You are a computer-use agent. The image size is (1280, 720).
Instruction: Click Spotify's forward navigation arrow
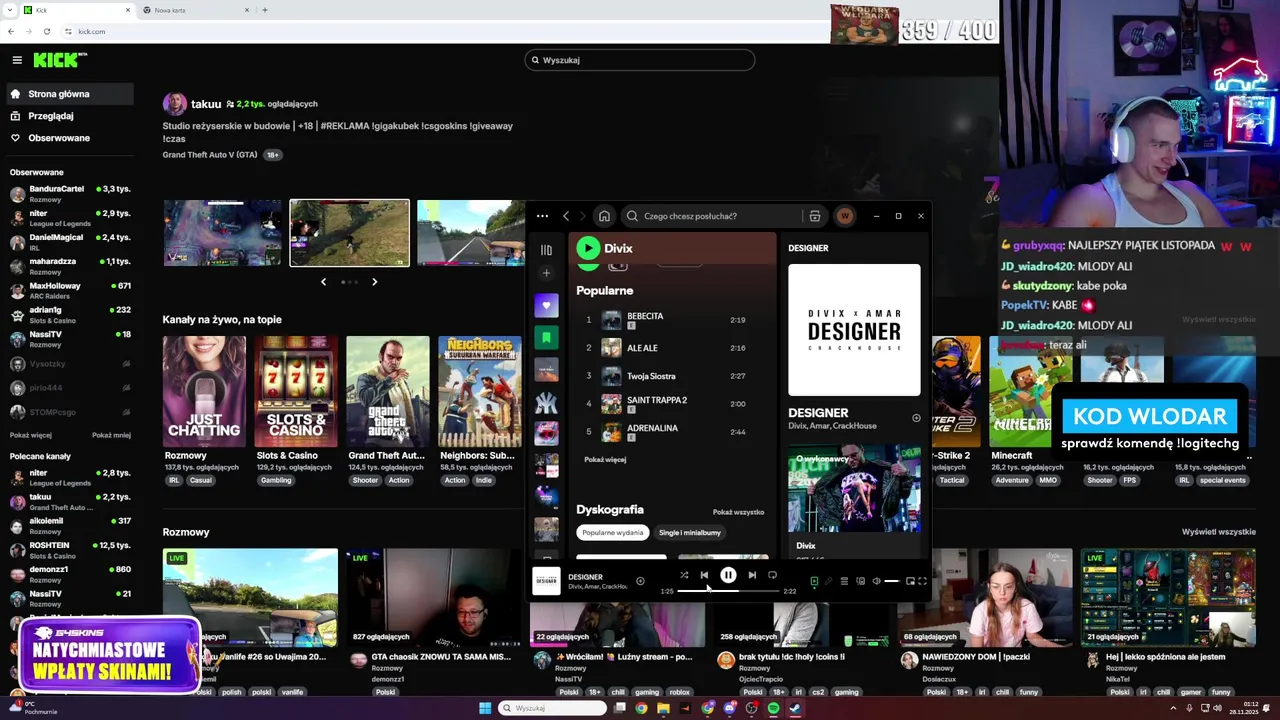click(584, 216)
